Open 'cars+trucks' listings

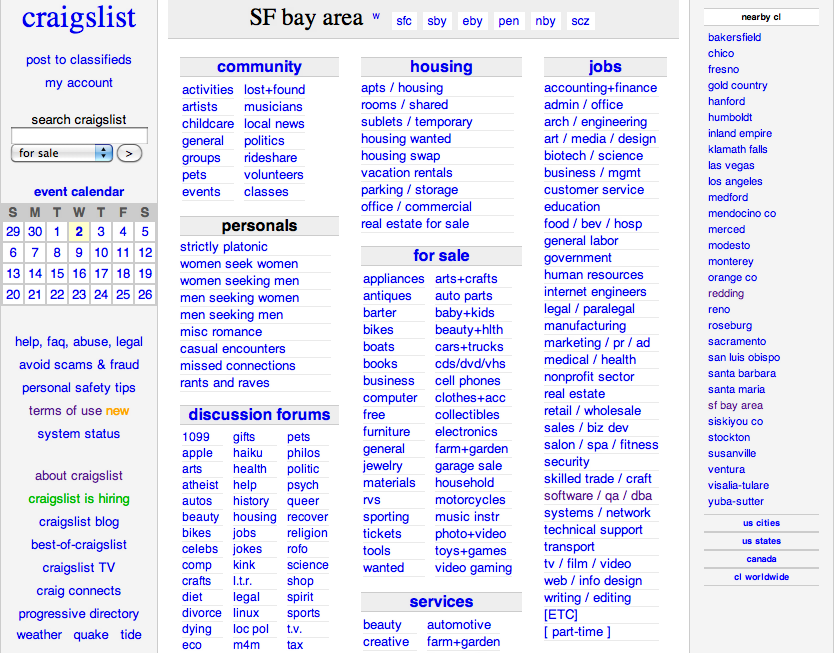469,347
